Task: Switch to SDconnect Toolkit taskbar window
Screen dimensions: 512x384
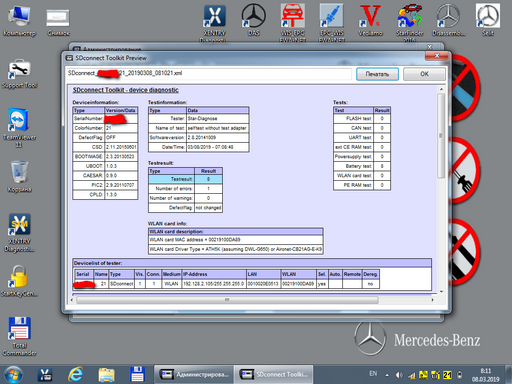Action: pos(274,375)
